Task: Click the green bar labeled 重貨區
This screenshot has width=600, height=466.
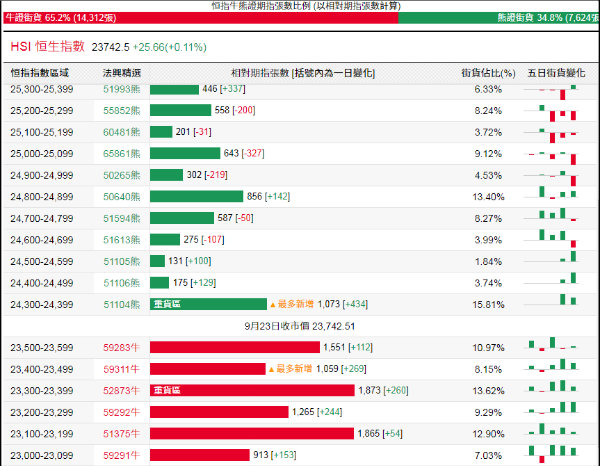Action: 209,304
